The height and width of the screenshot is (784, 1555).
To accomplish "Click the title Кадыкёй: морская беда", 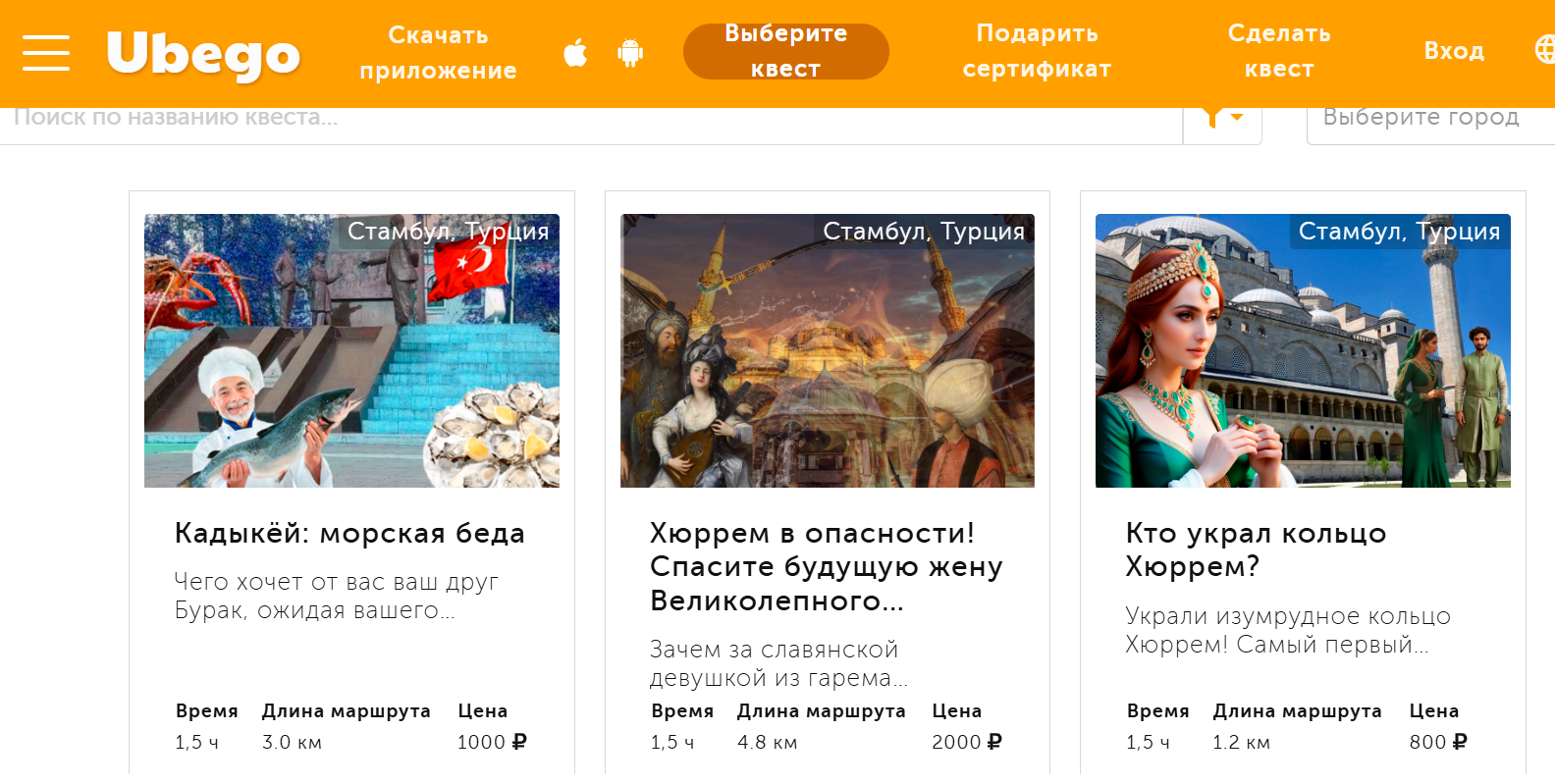I will (349, 533).
